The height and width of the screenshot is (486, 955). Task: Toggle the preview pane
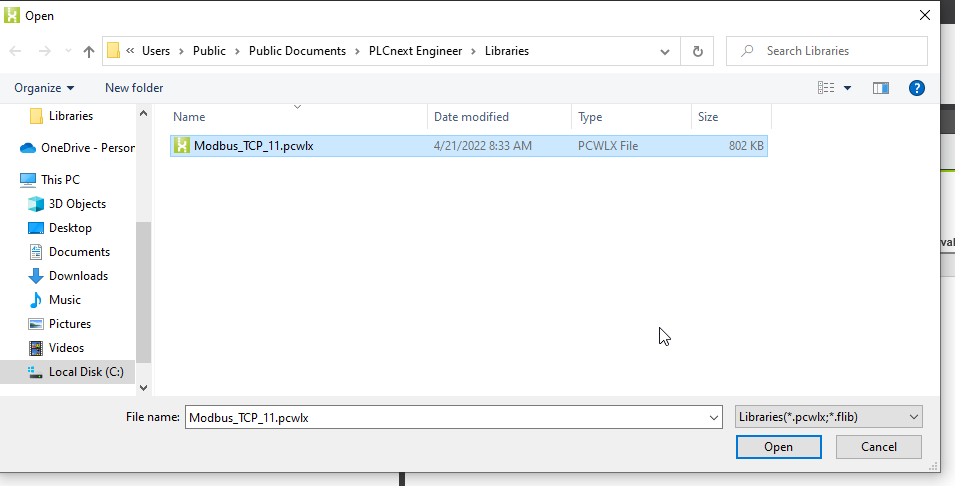[x=881, y=88]
